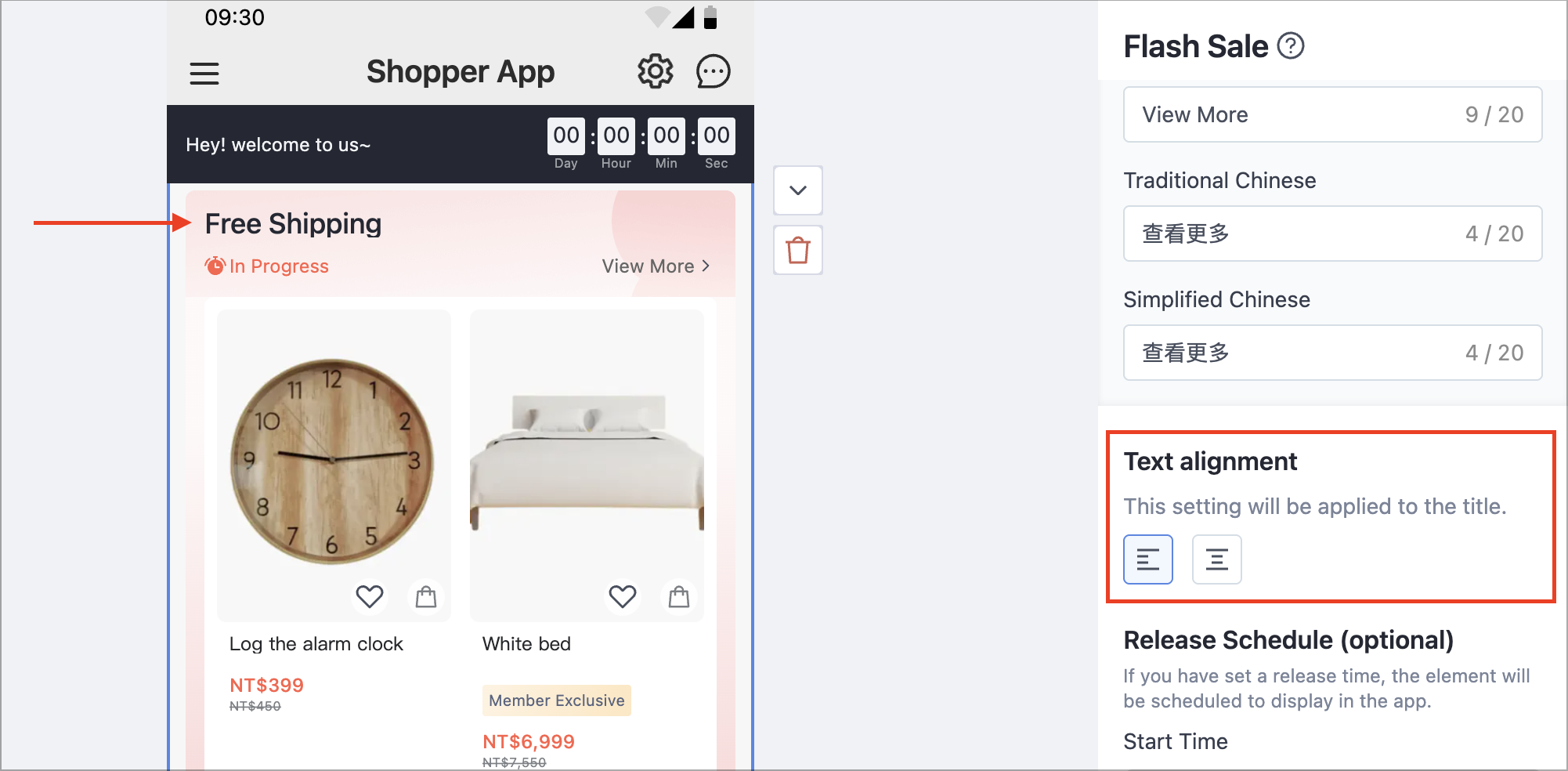Click the Free Shipping title
This screenshot has width=1568, height=771.
point(293,224)
